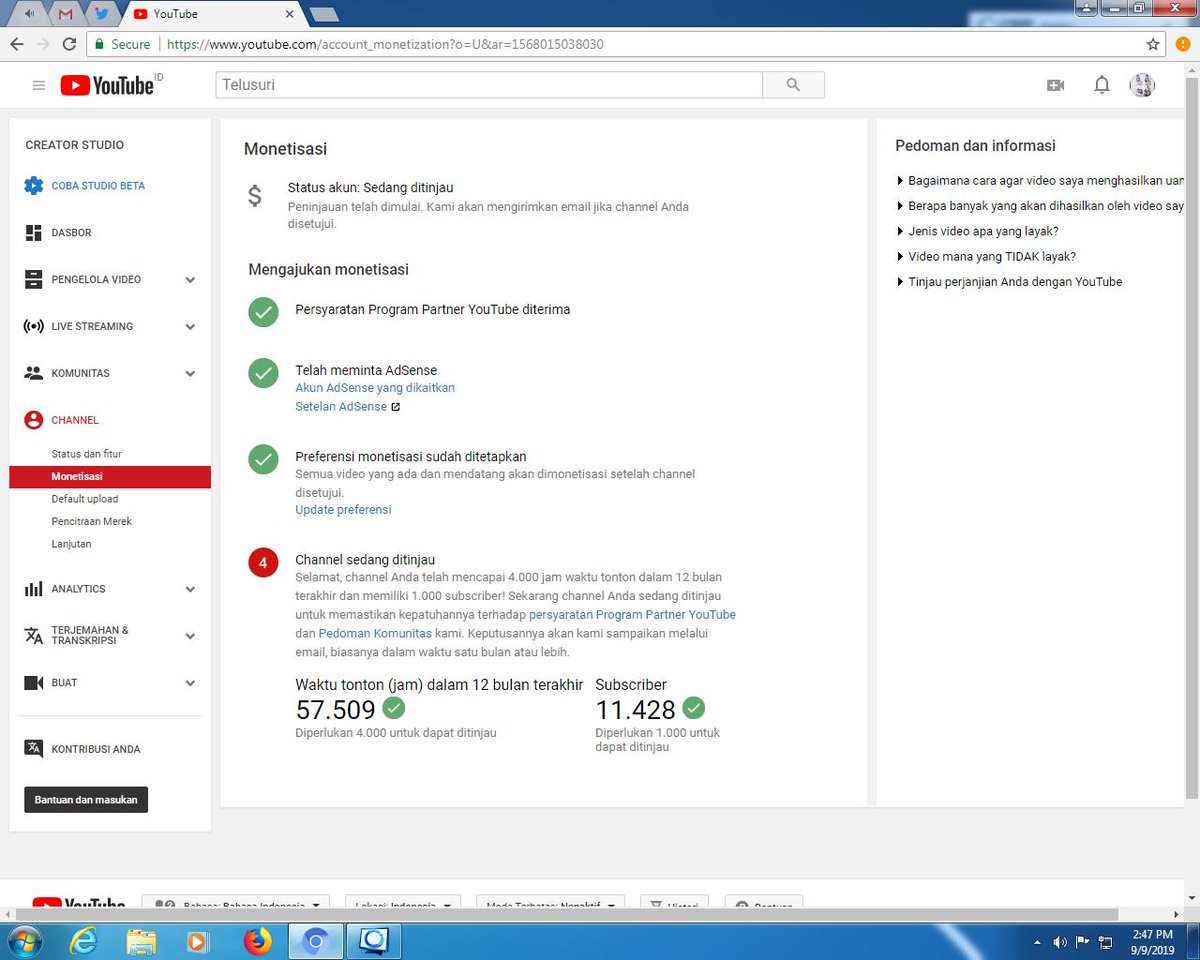The height and width of the screenshot is (960, 1200).
Task: Click the Channel person icon
Action: pyautogui.click(x=34, y=420)
